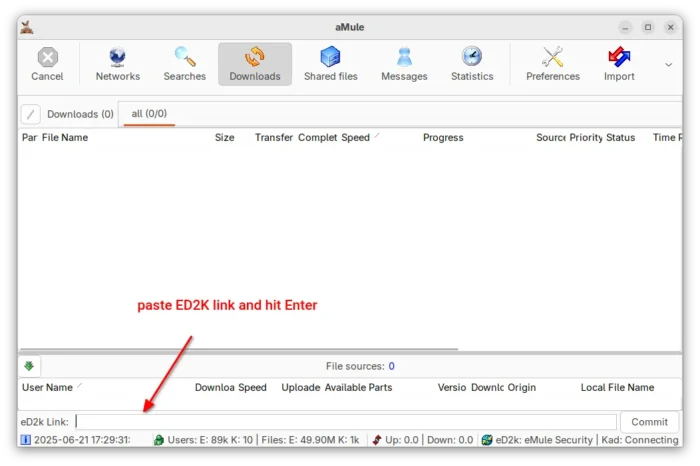Sort sources by Uploaded column
Viewport: 700px width, 466px height.
[x=300, y=387]
